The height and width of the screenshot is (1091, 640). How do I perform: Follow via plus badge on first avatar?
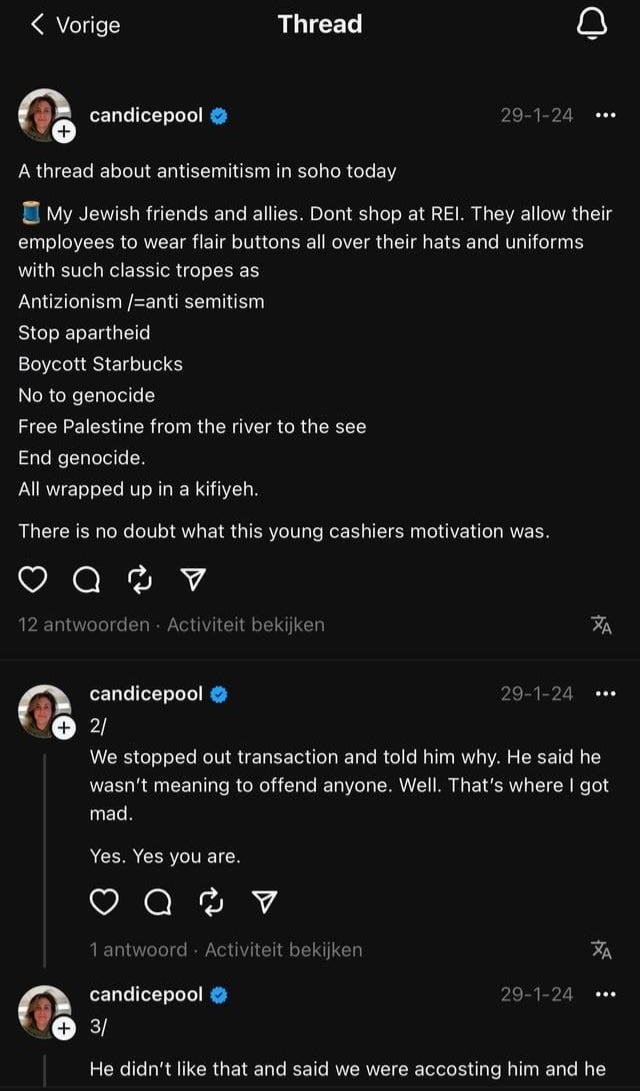(x=63, y=132)
